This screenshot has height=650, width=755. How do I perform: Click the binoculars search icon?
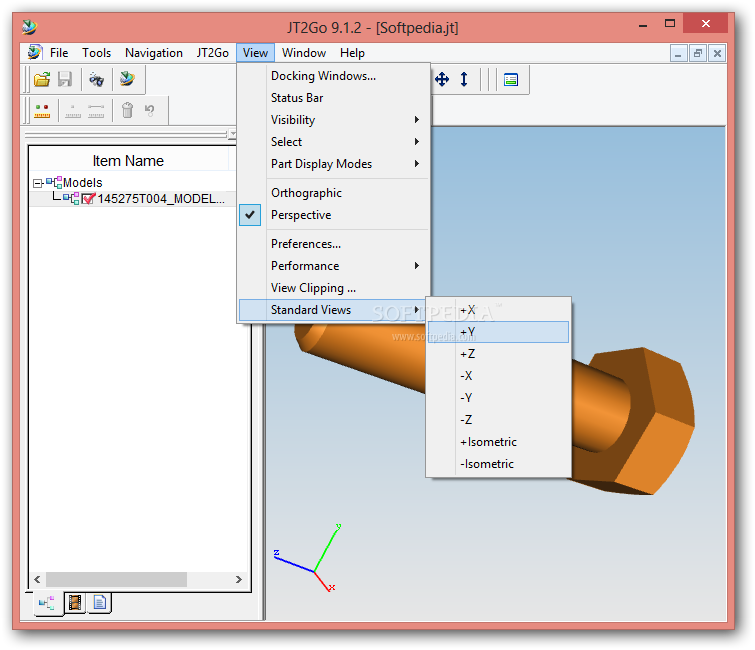tap(96, 79)
